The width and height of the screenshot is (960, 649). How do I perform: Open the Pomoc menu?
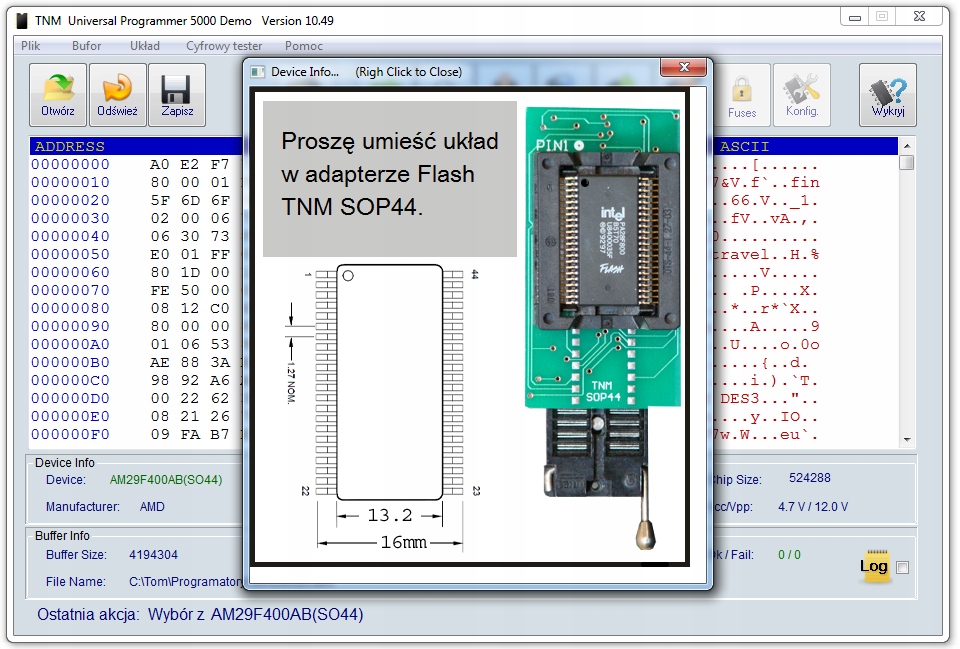point(304,46)
